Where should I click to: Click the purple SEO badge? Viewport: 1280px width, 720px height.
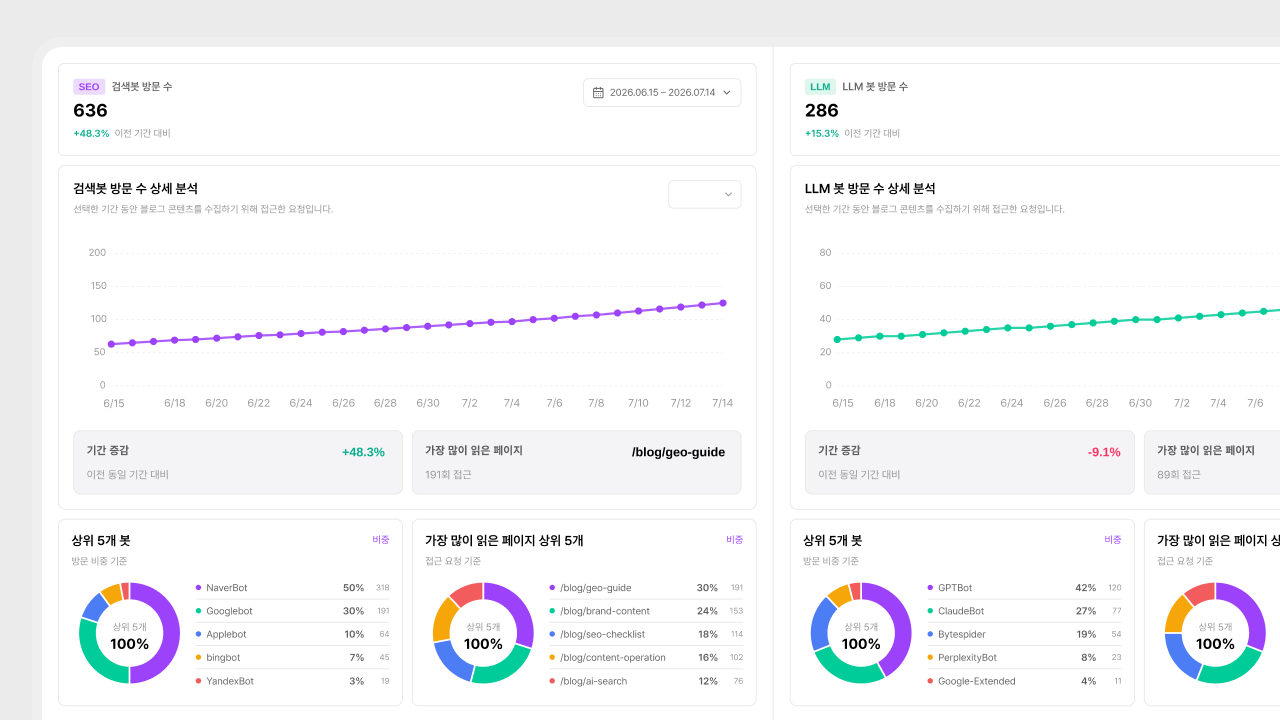[x=89, y=87]
